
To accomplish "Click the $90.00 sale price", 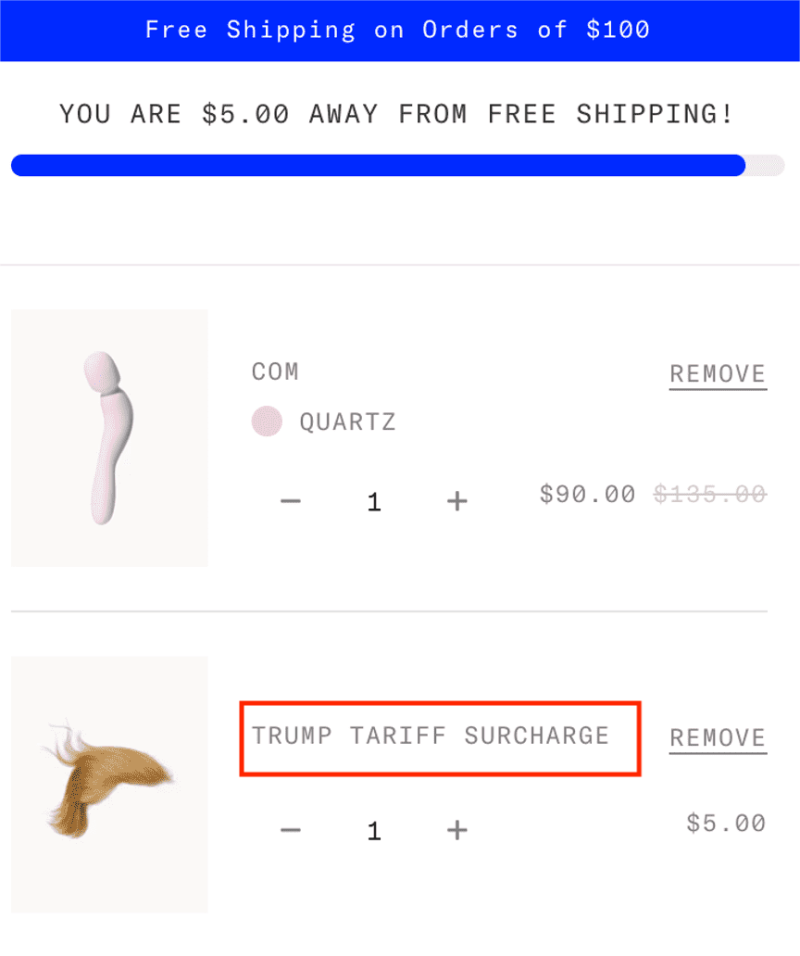I will [x=587, y=494].
